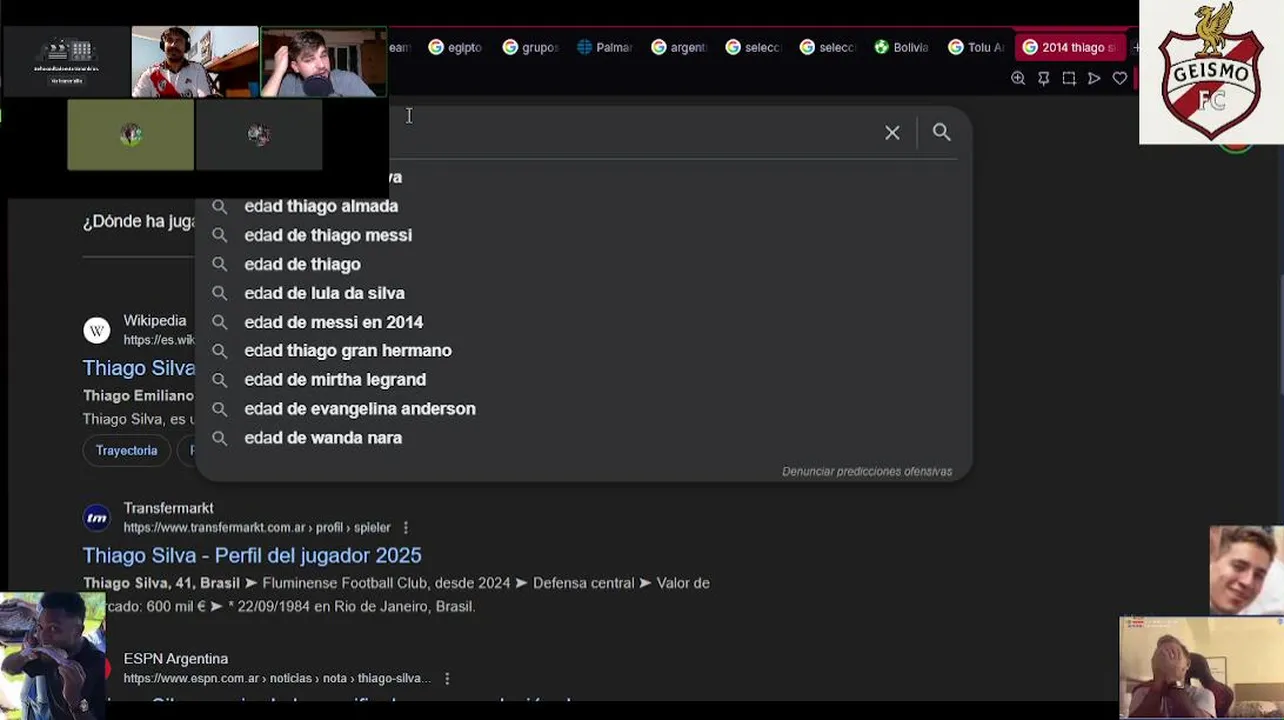Select the highlighted participant wearing headphones
The image size is (1284, 720).
point(323,61)
